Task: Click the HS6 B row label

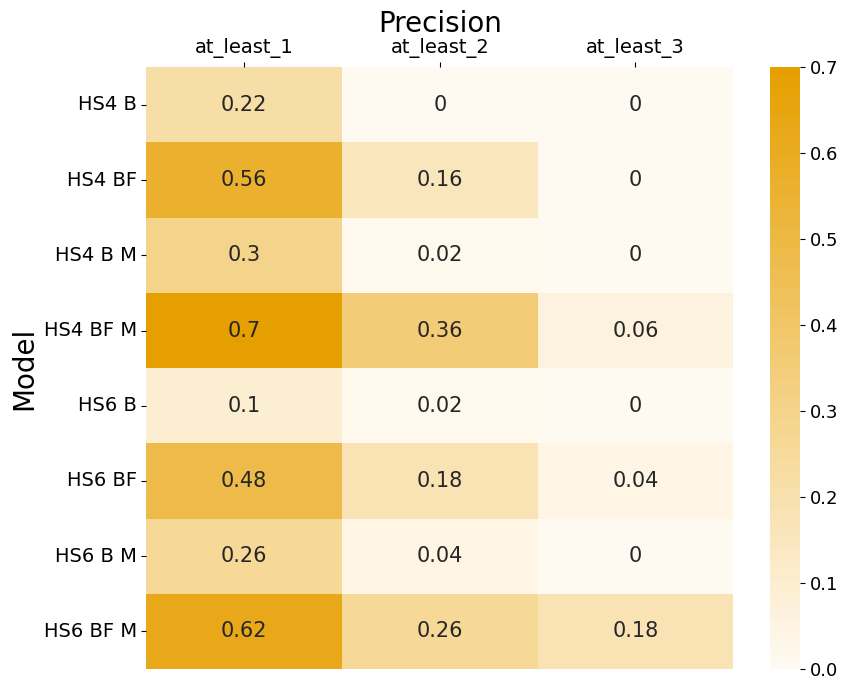Action: point(106,405)
